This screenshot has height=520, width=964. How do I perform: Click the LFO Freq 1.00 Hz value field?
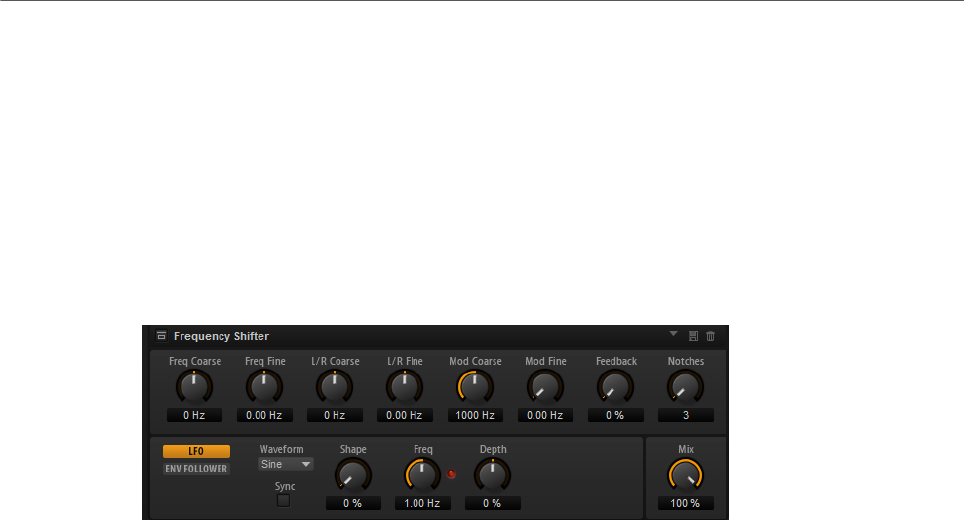[x=422, y=503]
